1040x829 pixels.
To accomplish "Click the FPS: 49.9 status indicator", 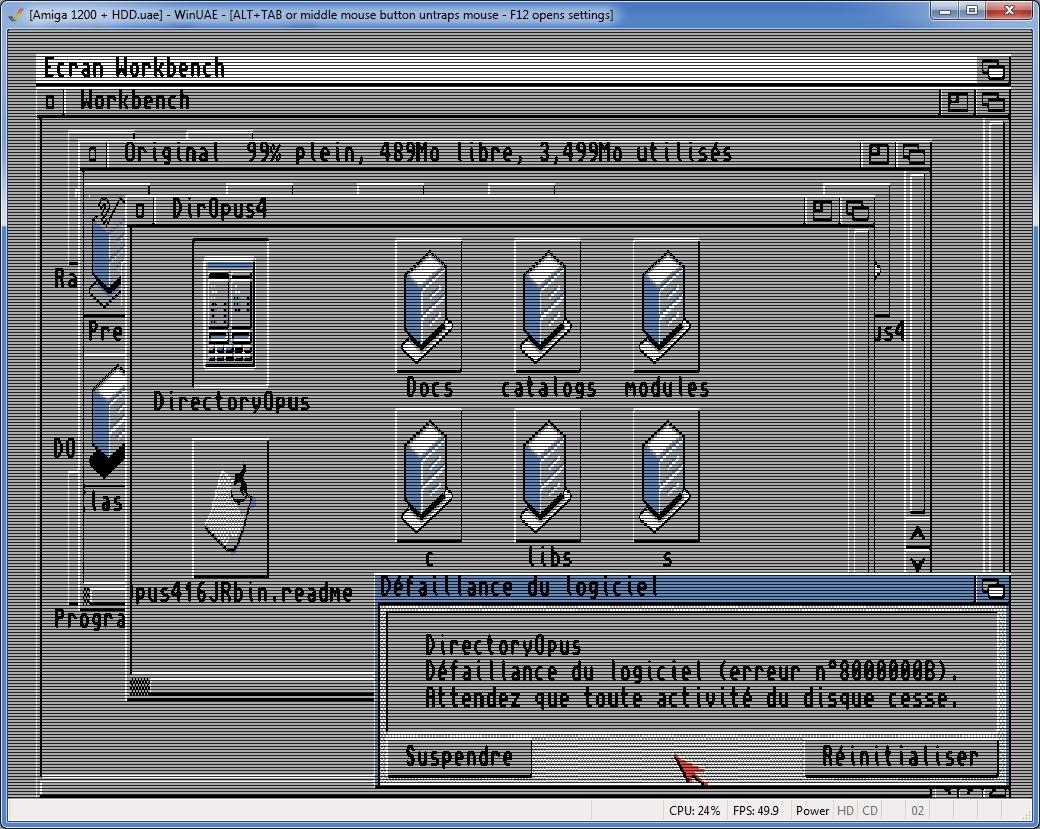I will (x=755, y=810).
